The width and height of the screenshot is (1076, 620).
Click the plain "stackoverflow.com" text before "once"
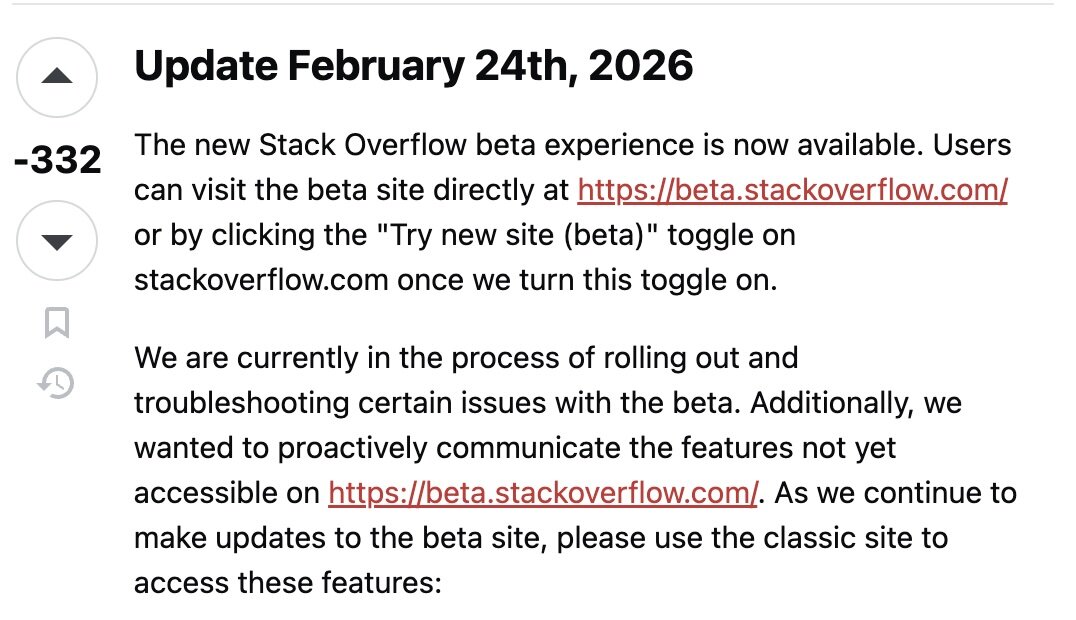pos(261,280)
